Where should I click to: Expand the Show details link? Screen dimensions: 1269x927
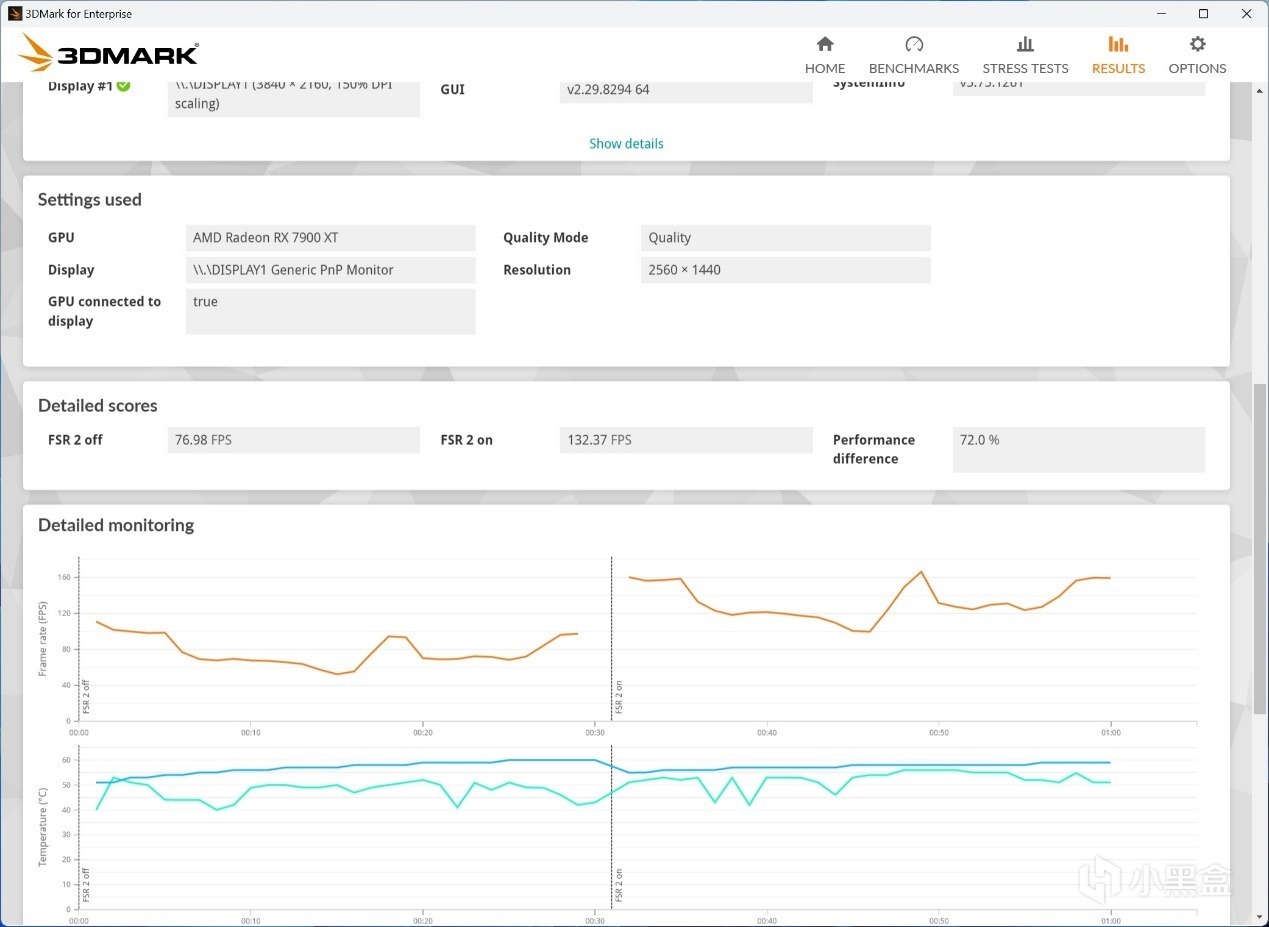click(626, 143)
